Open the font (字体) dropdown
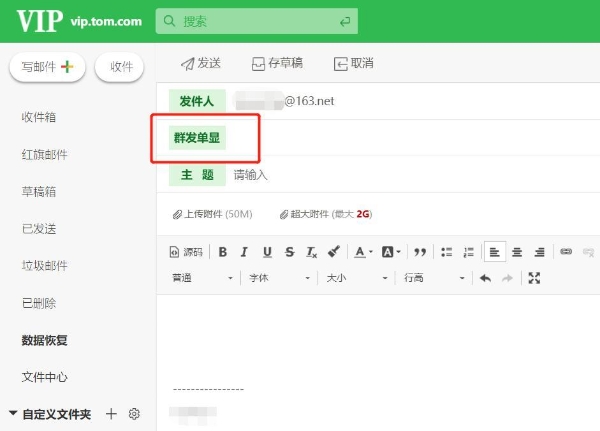This screenshot has width=600, height=431. [279, 278]
